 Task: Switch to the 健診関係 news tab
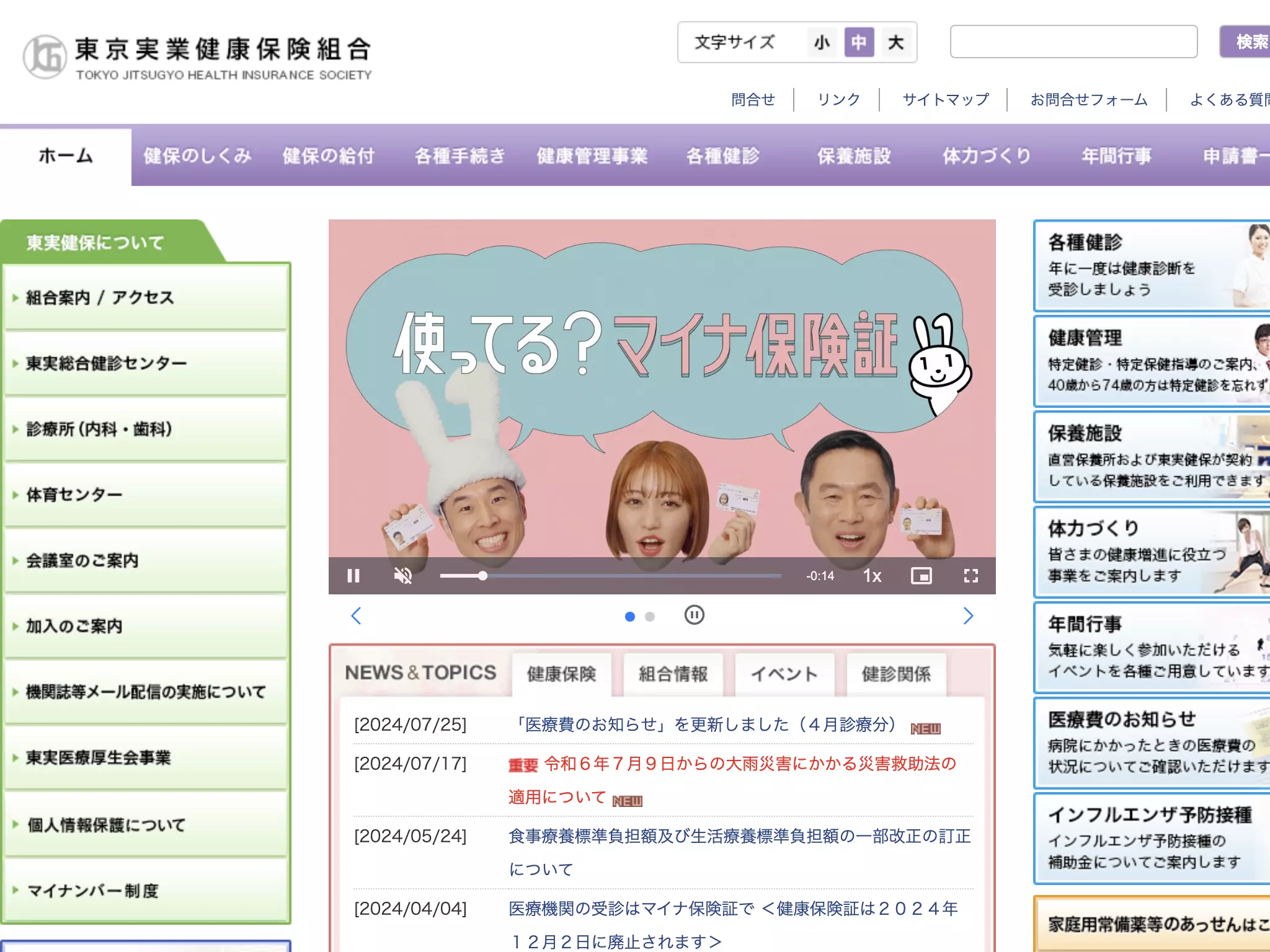coord(896,674)
